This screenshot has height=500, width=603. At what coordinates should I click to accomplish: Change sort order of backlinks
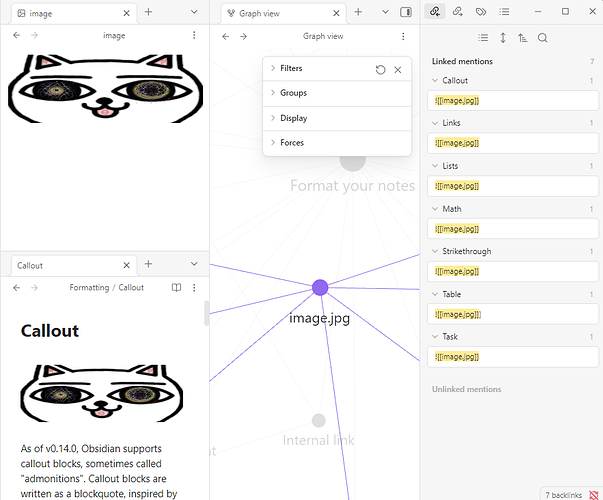(522, 38)
